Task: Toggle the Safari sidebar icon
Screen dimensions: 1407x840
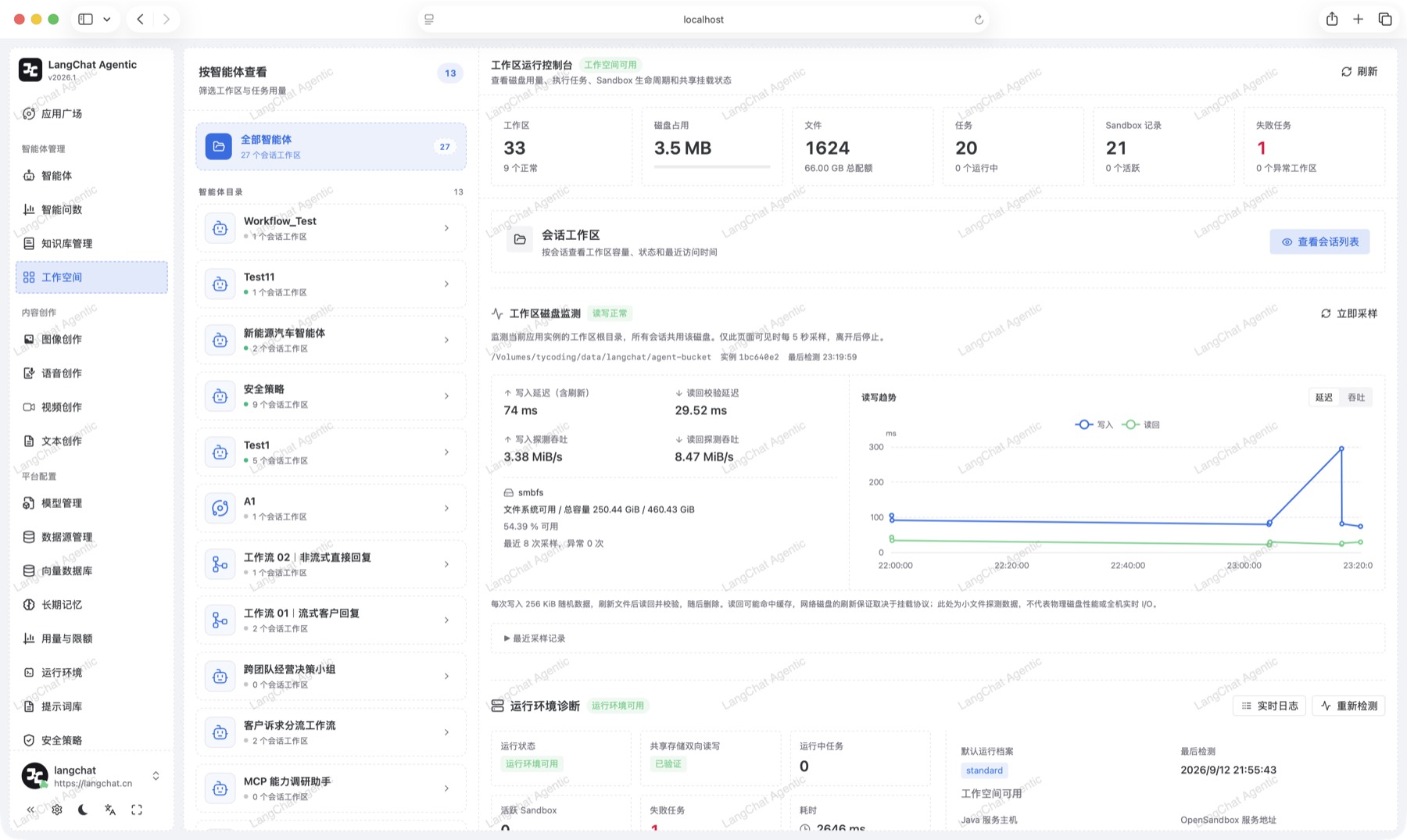Action: coord(86,20)
